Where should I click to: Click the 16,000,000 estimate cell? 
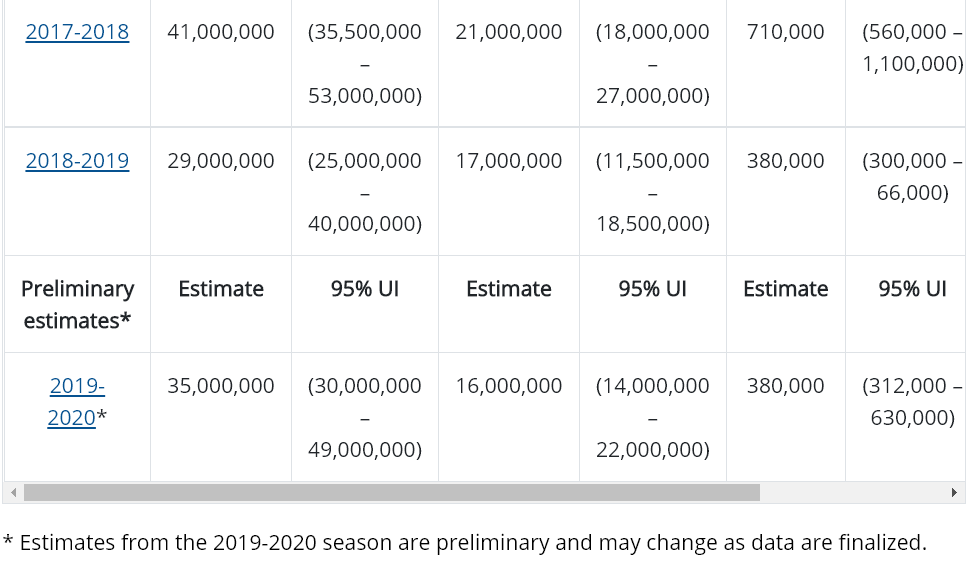click(x=509, y=386)
